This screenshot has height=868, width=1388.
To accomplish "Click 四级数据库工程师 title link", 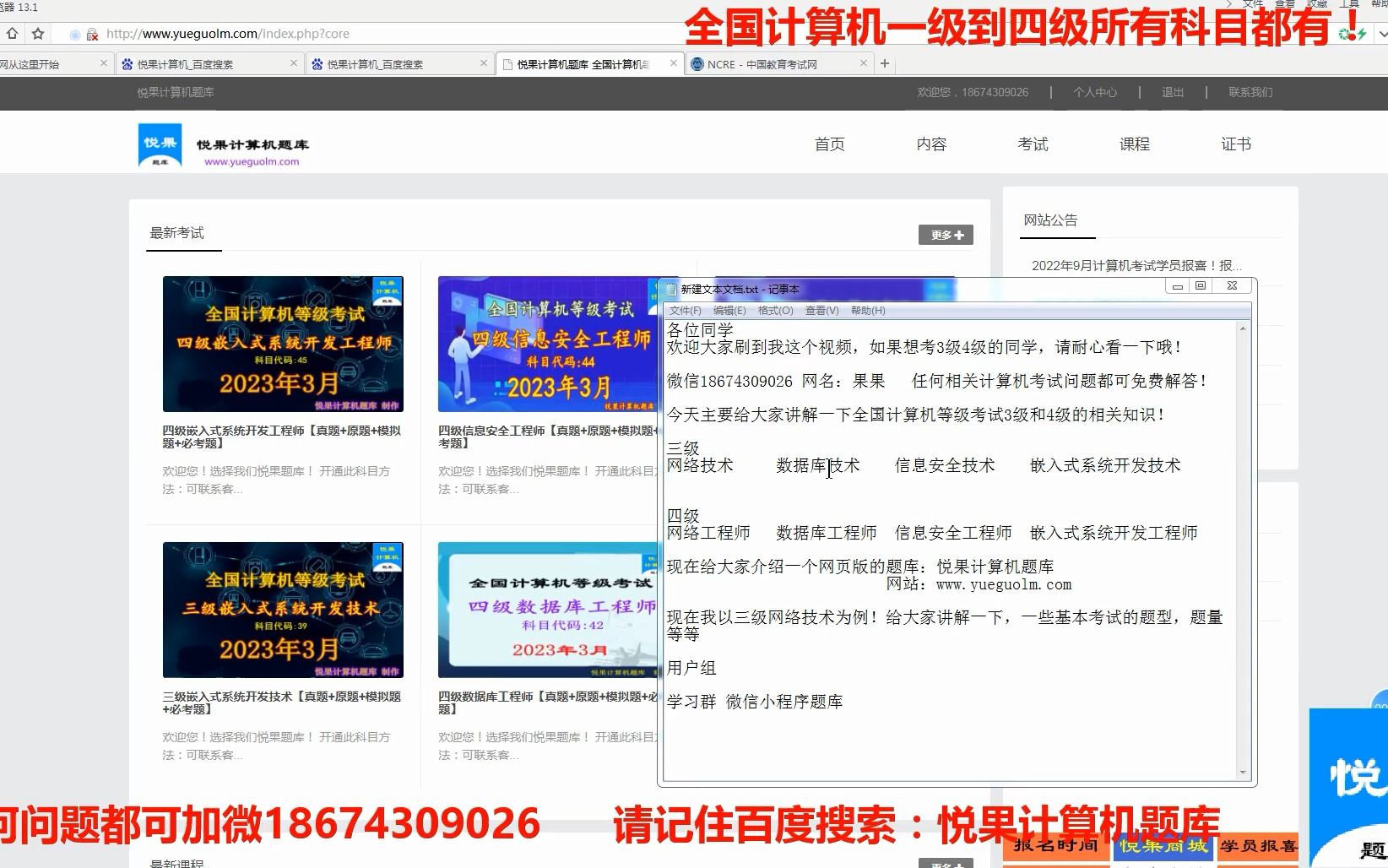I will tap(548, 703).
